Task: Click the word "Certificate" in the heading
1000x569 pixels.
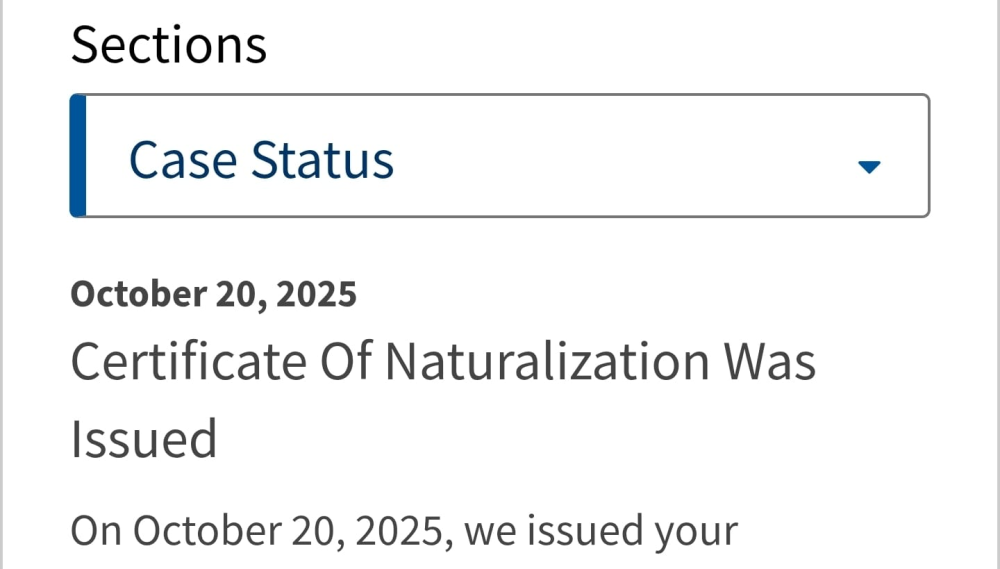Action: (x=188, y=362)
